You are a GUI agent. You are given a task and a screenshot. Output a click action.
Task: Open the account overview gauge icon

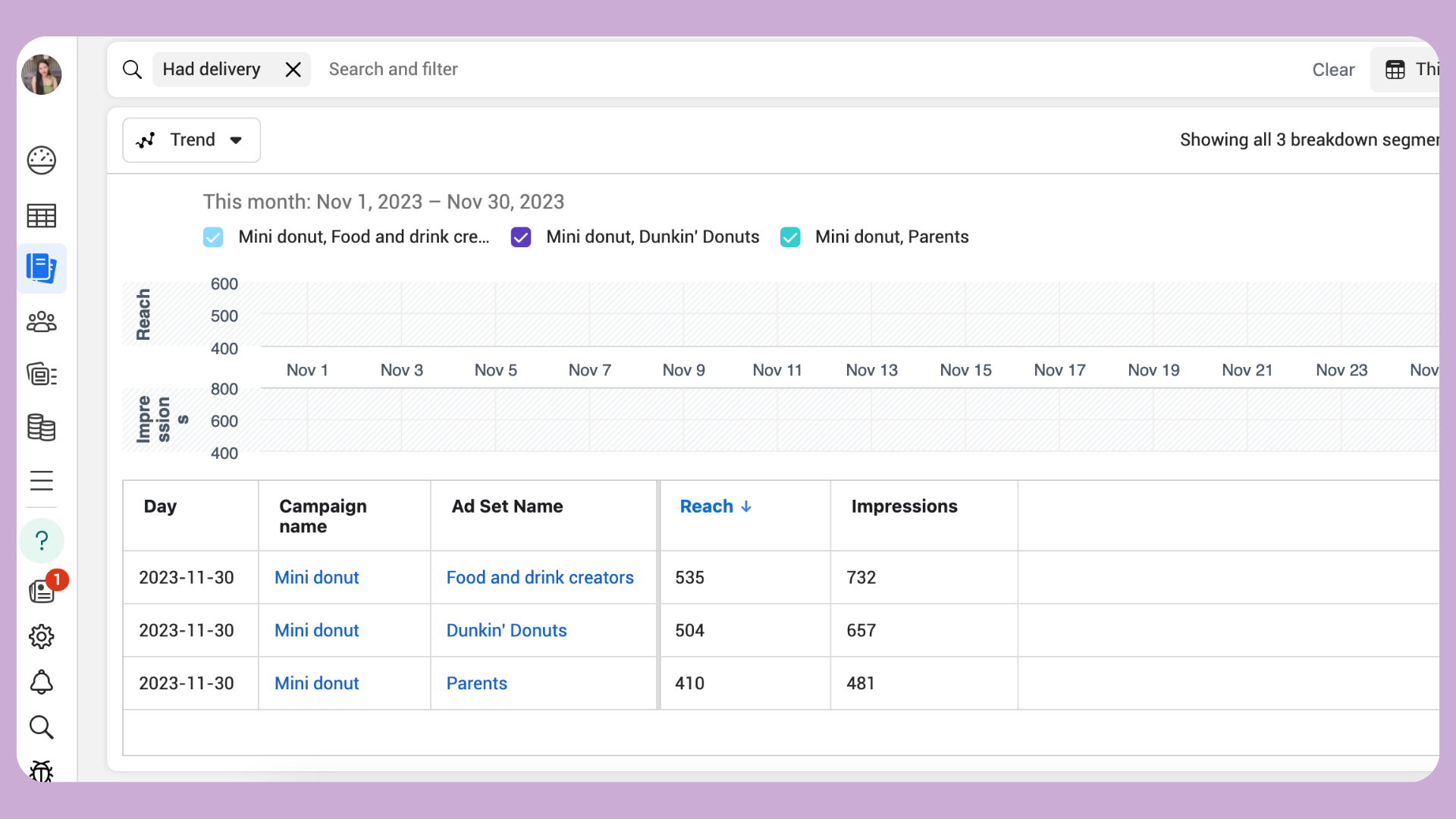42,160
